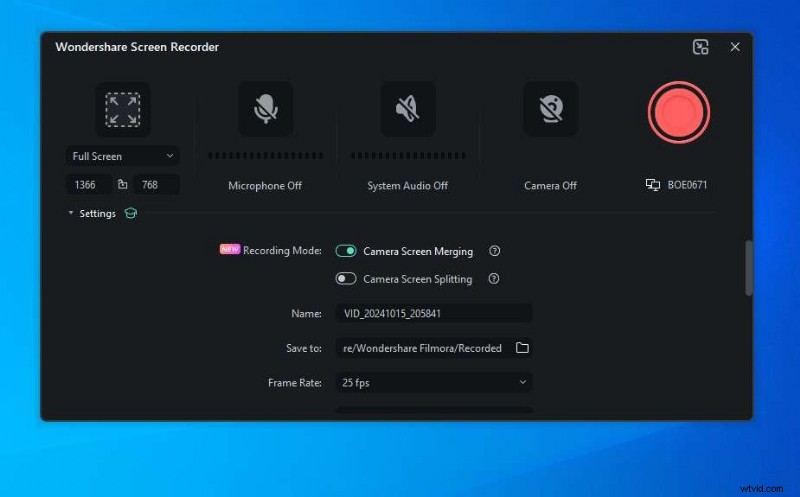800x497 pixels.
Task: Start recording with the red record button
Action: [679, 112]
